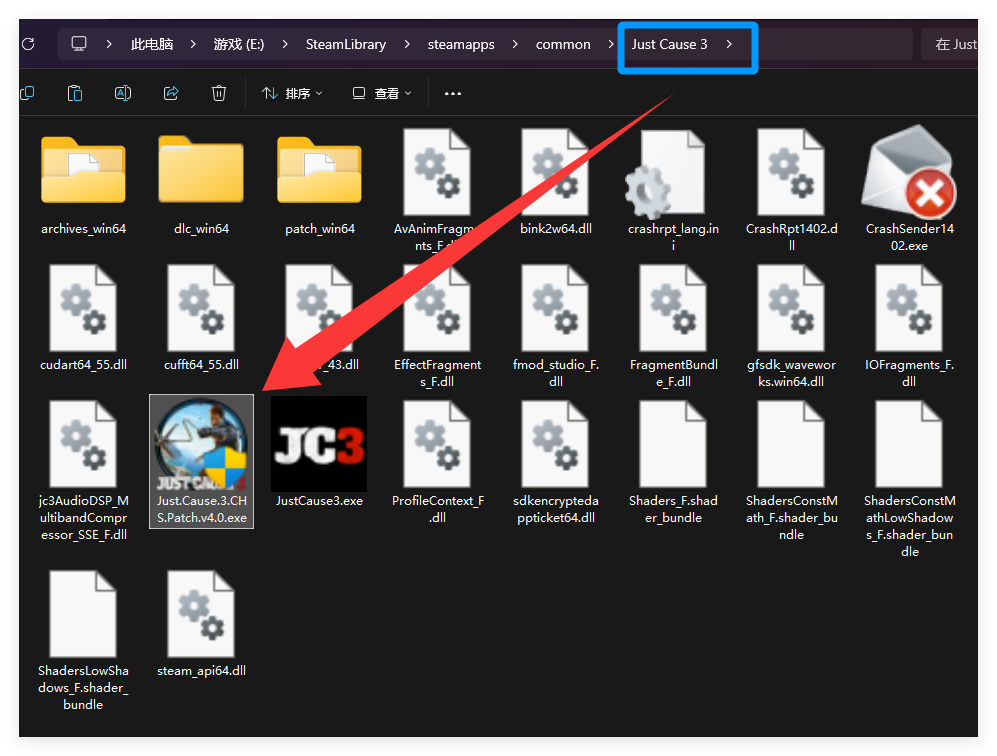Click the delete trash icon

click(x=219, y=93)
